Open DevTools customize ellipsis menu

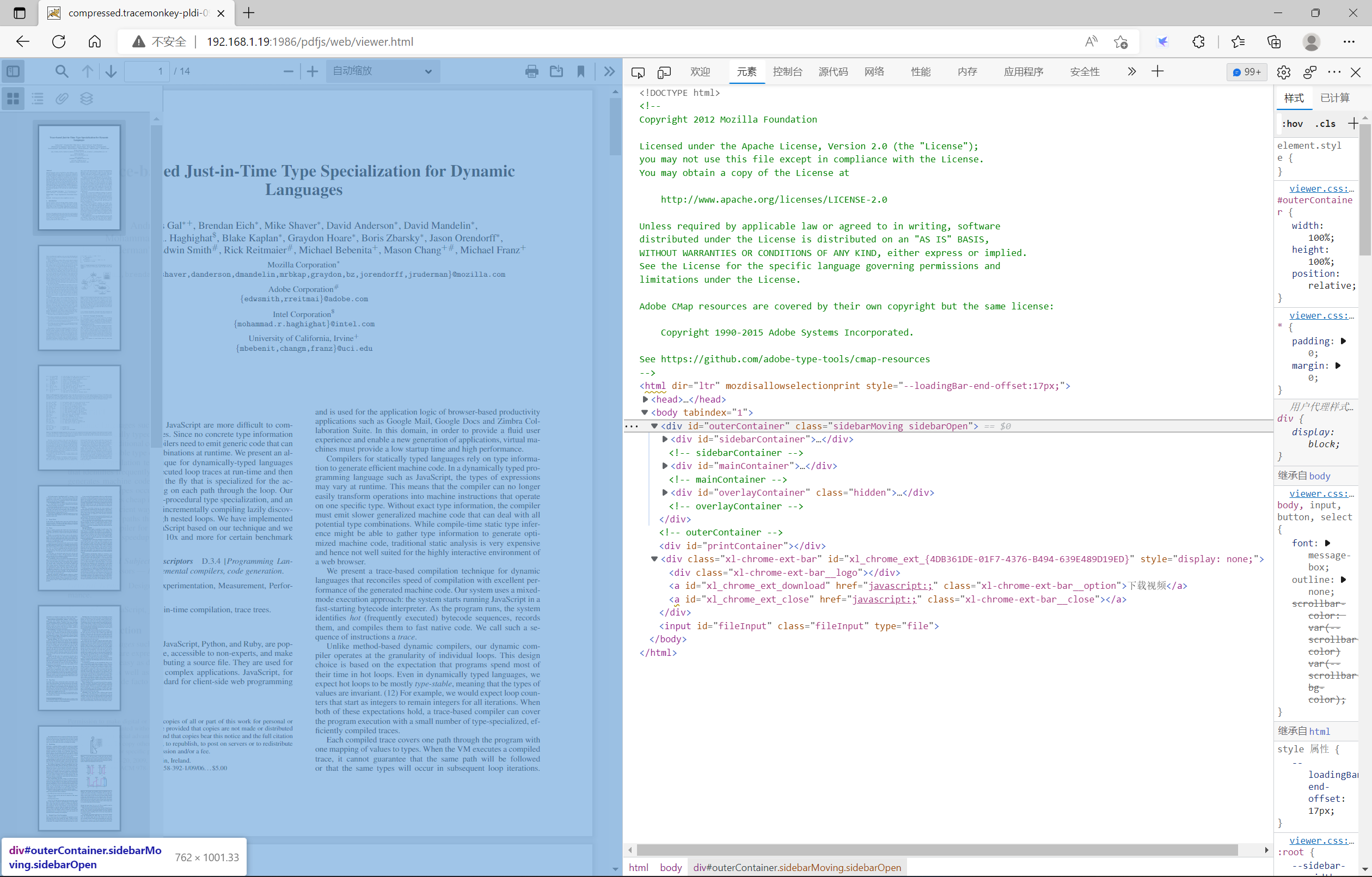point(1334,72)
